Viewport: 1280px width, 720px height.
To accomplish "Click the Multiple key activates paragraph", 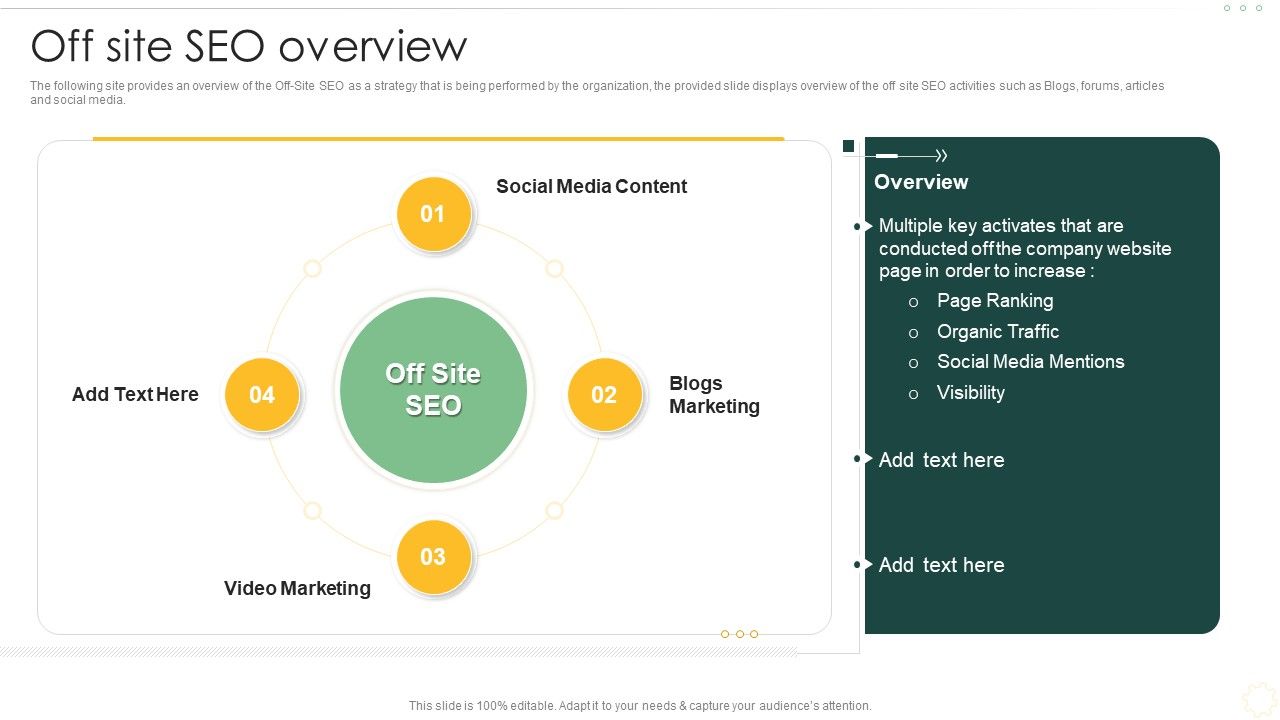I will (1025, 248).
